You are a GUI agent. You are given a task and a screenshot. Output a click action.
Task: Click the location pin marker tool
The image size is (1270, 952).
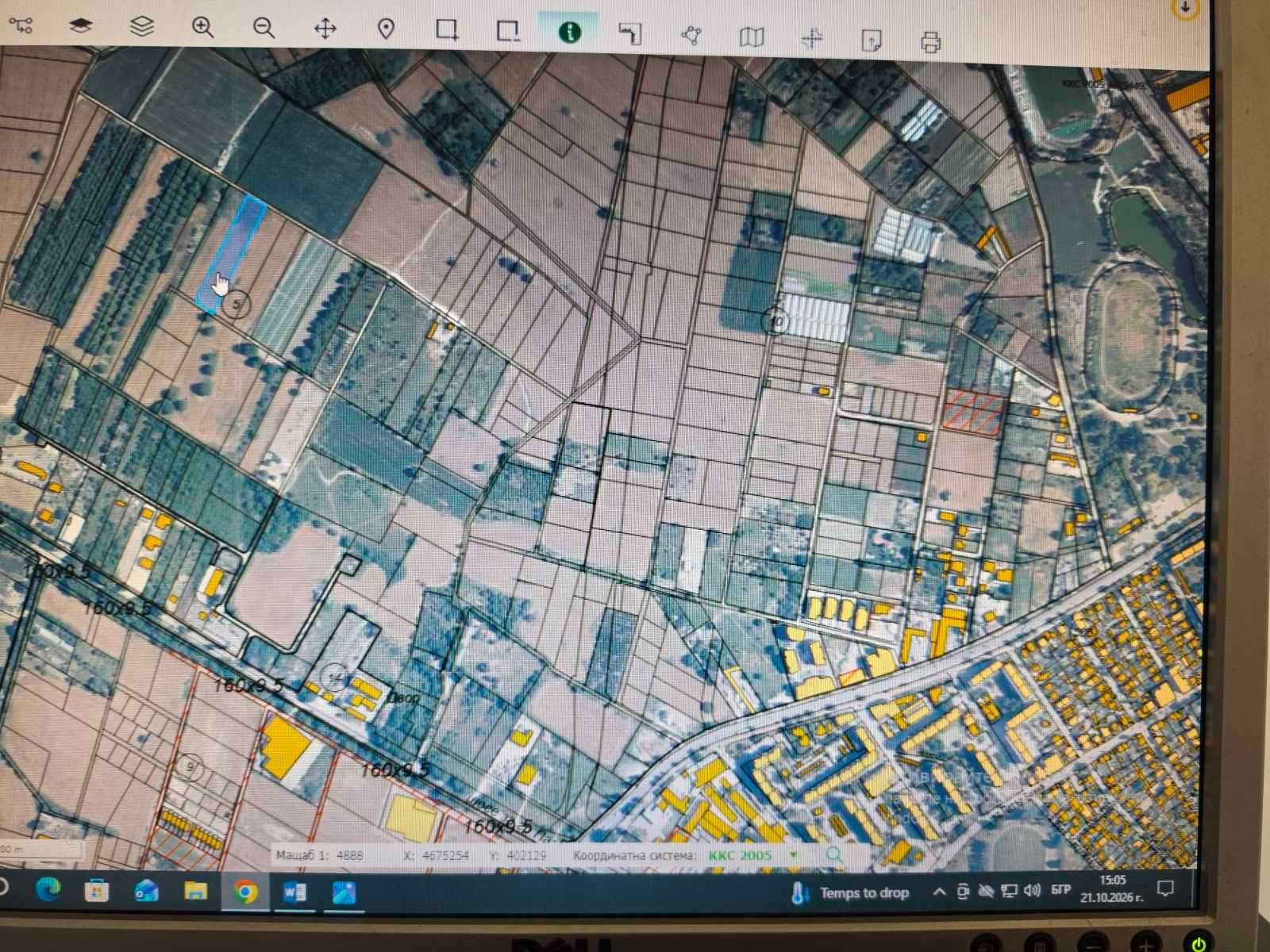pos(386,29)
